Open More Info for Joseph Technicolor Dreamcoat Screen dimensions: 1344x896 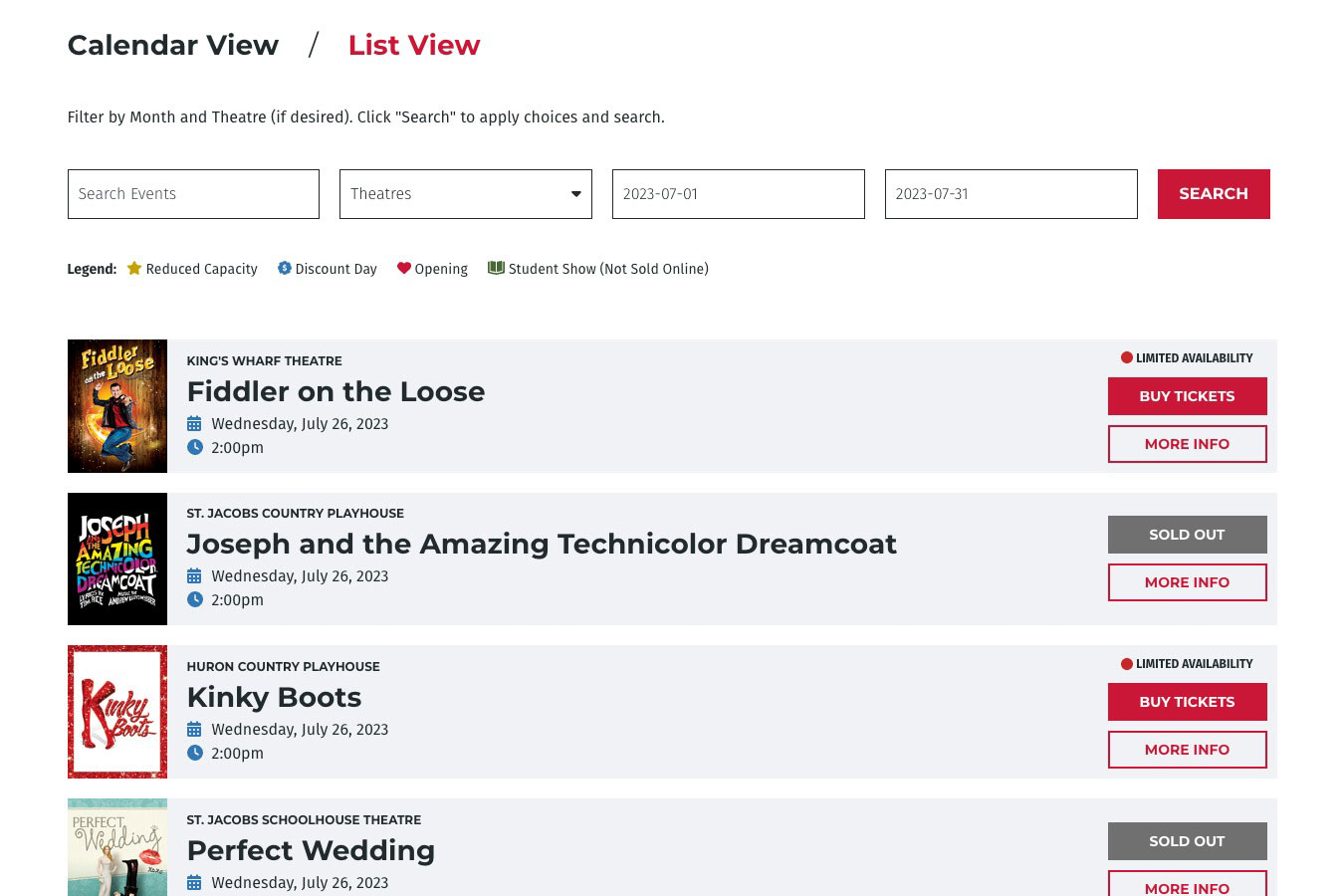(x=1187, y=582)
